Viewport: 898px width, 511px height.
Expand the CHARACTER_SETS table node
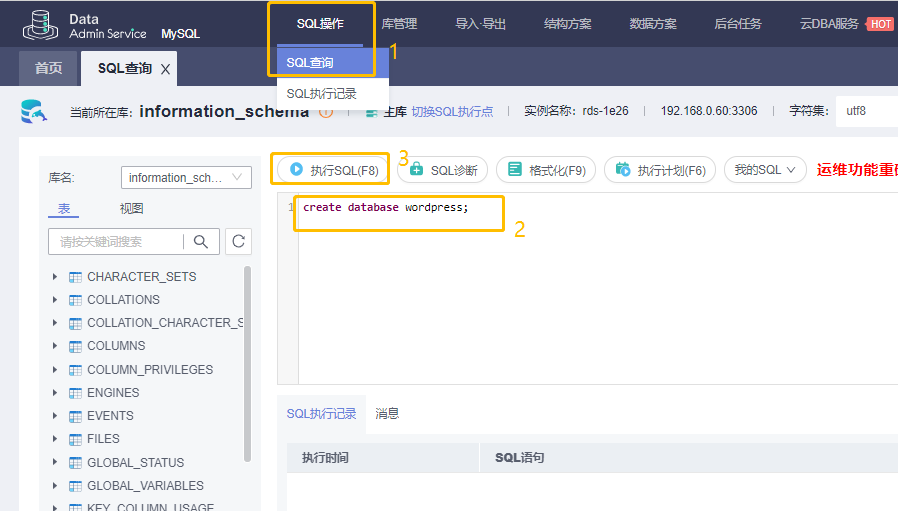tap(55, 277)
